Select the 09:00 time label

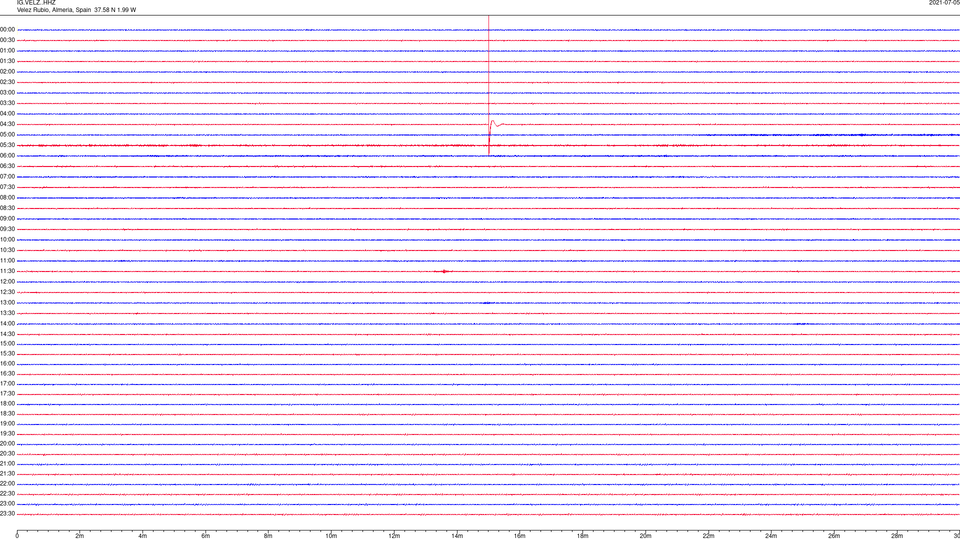(7, 219)
